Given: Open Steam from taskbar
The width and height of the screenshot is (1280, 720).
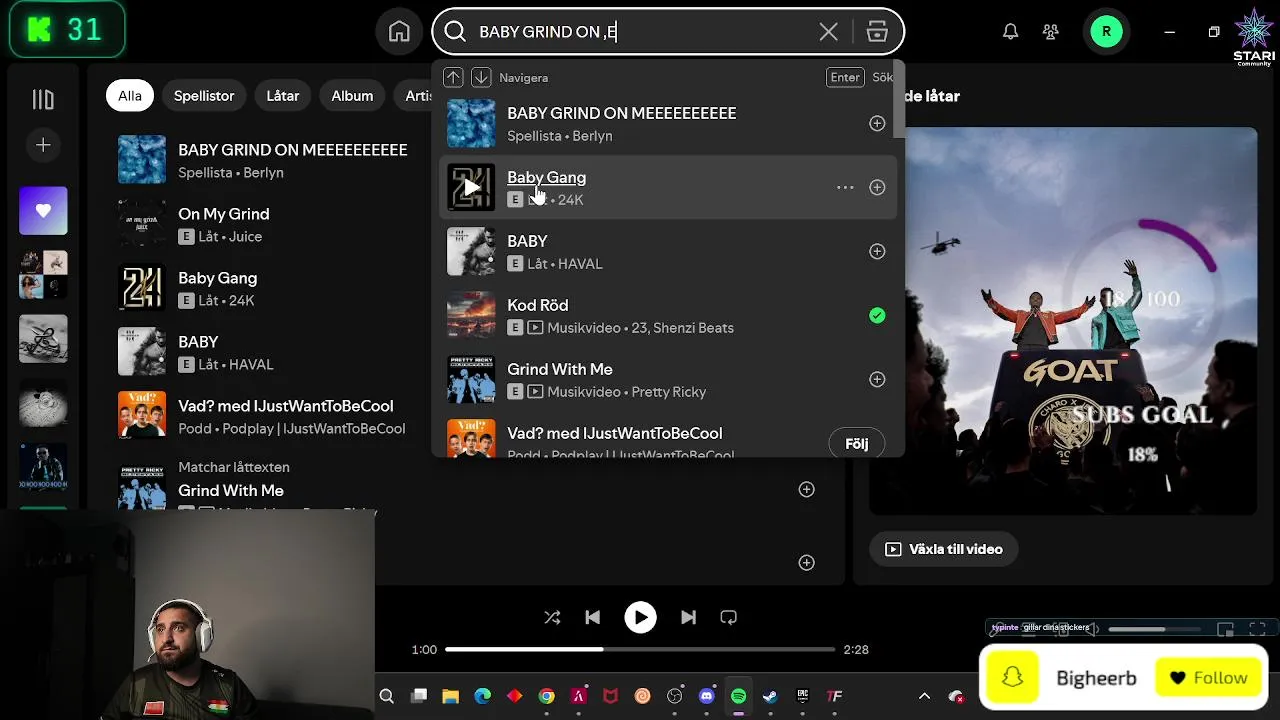Looking at the screenshot, I should 770,696.
